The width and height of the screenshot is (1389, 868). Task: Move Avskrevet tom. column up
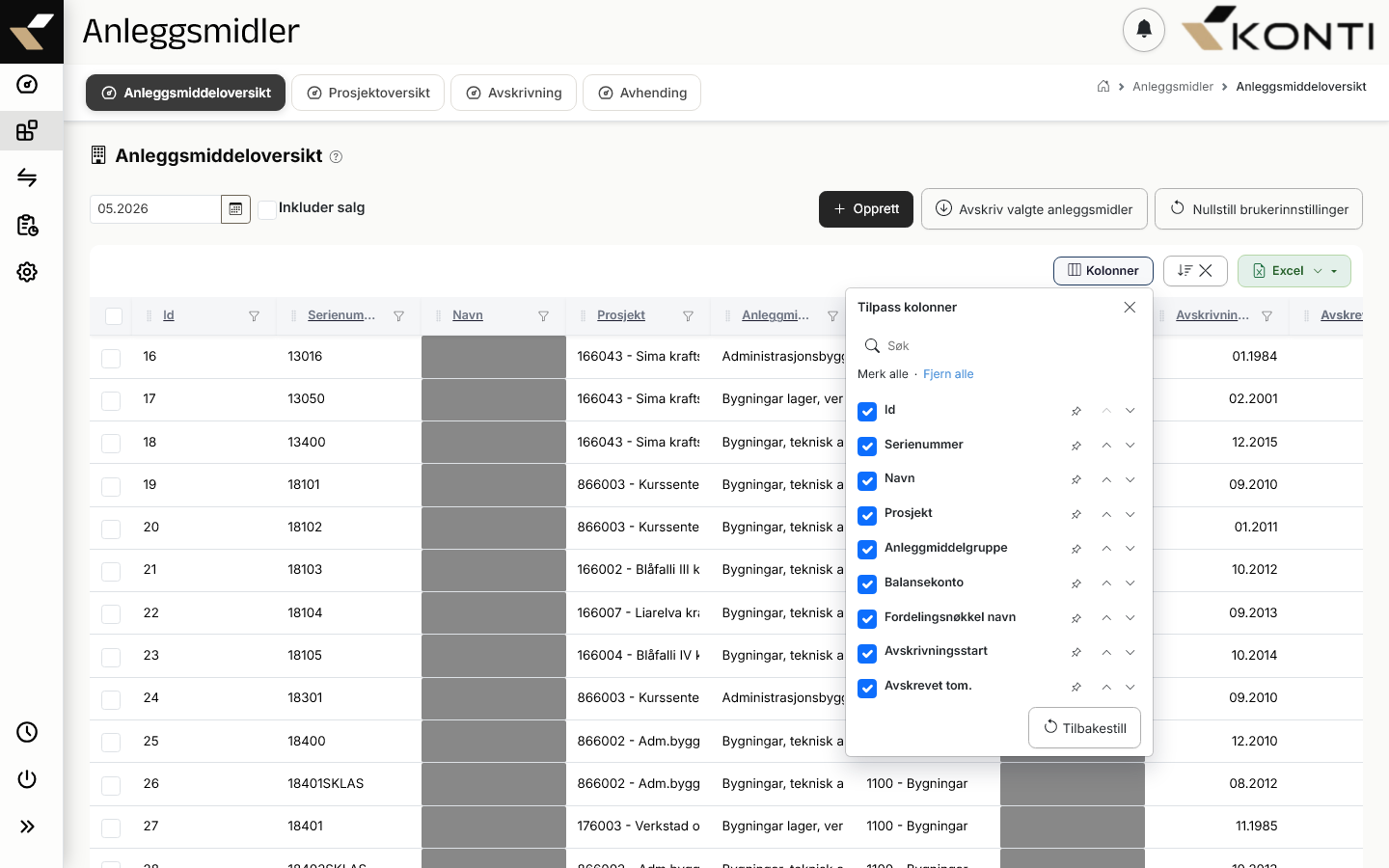(x=1106, y=687)
